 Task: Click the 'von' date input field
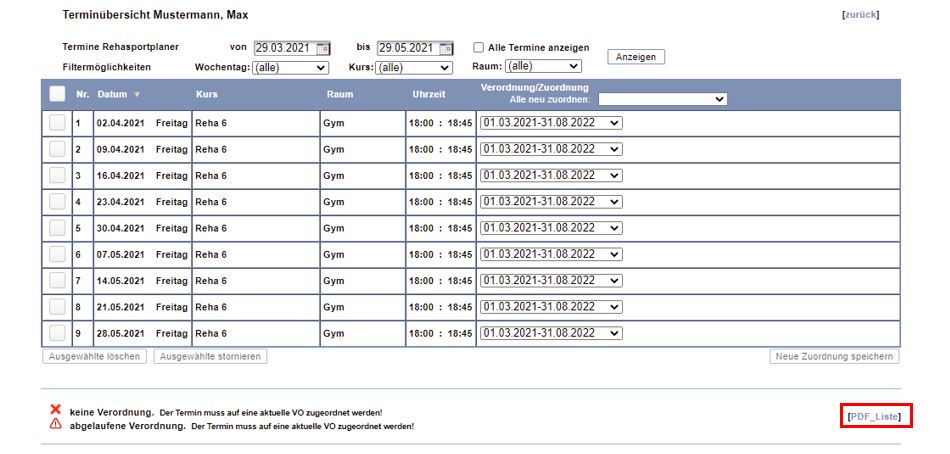click(x=284, y=48)
